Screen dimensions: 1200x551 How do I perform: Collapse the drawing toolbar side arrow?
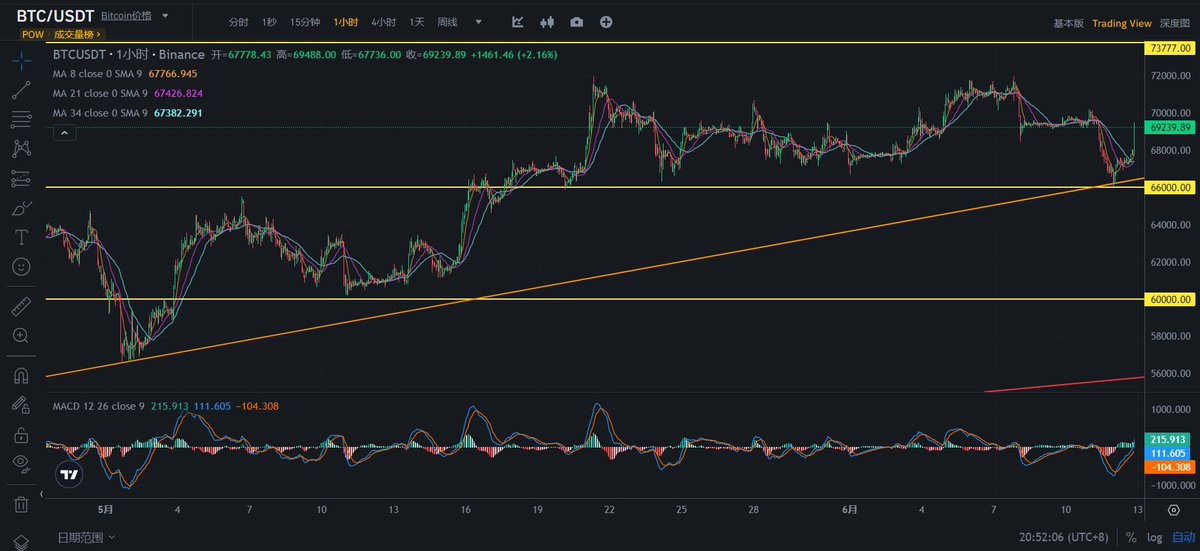coord(43,495)
